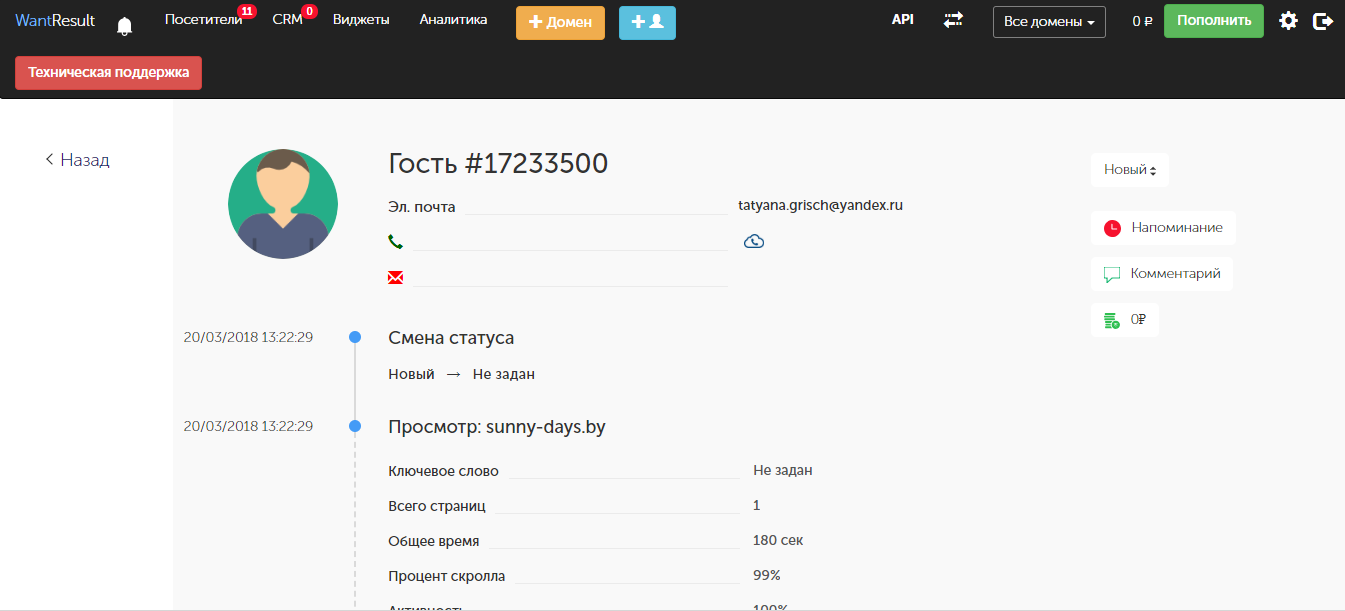The height and width of the screenshot is (611, 1345).
Task: Click the guest avatar picture
Action: pos(283,204)
